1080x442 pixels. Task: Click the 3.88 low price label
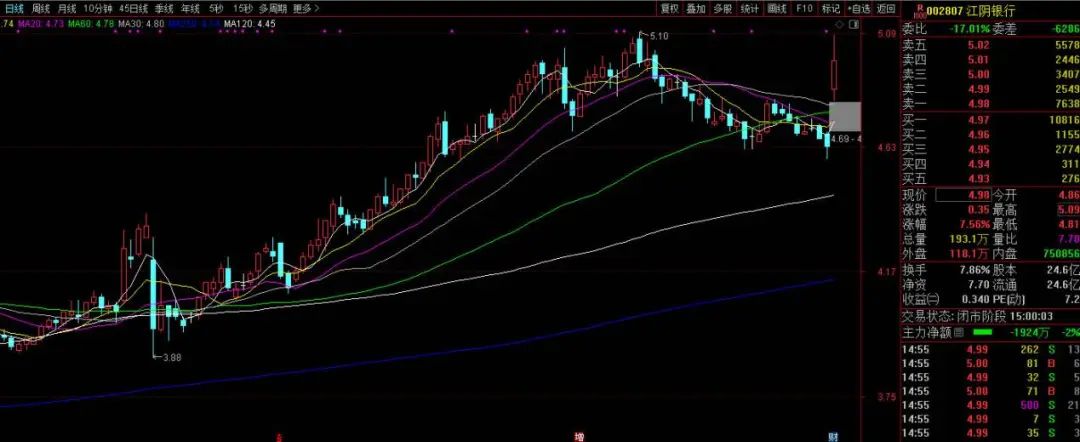coord(172,357)
